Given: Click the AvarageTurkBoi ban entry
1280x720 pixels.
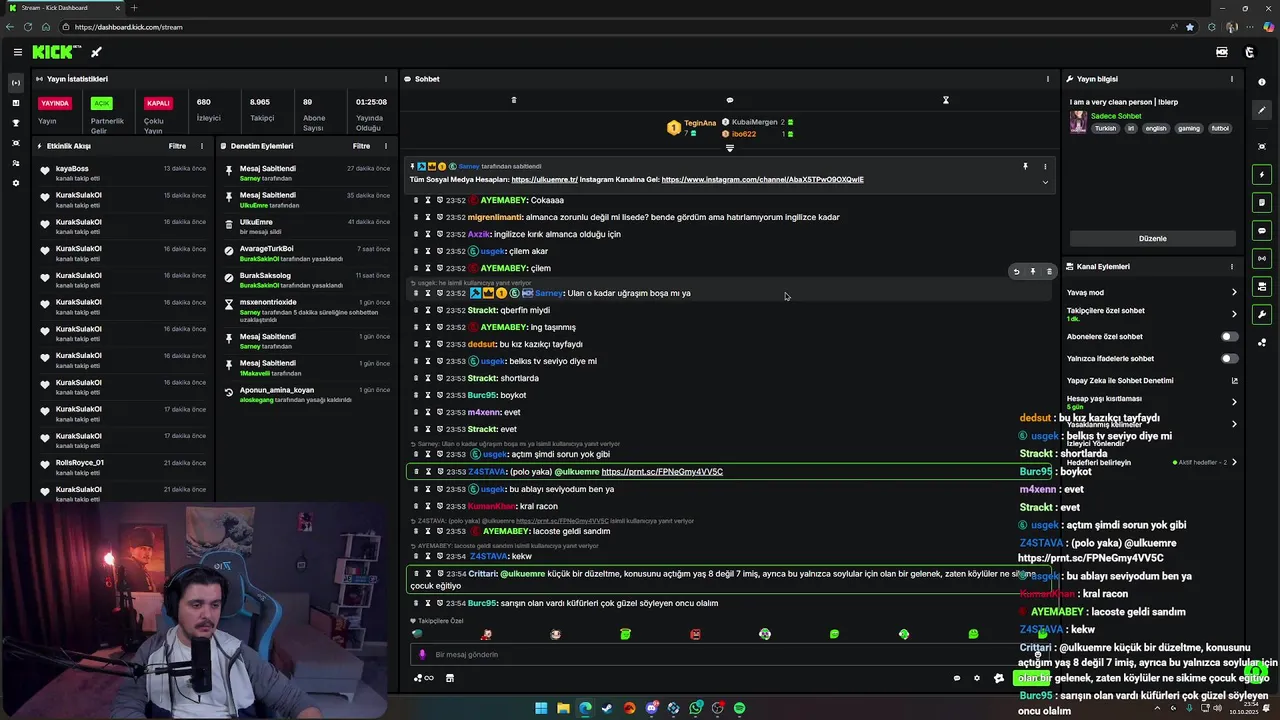Looking at the screenshot, I should click(x=307, y=253).
